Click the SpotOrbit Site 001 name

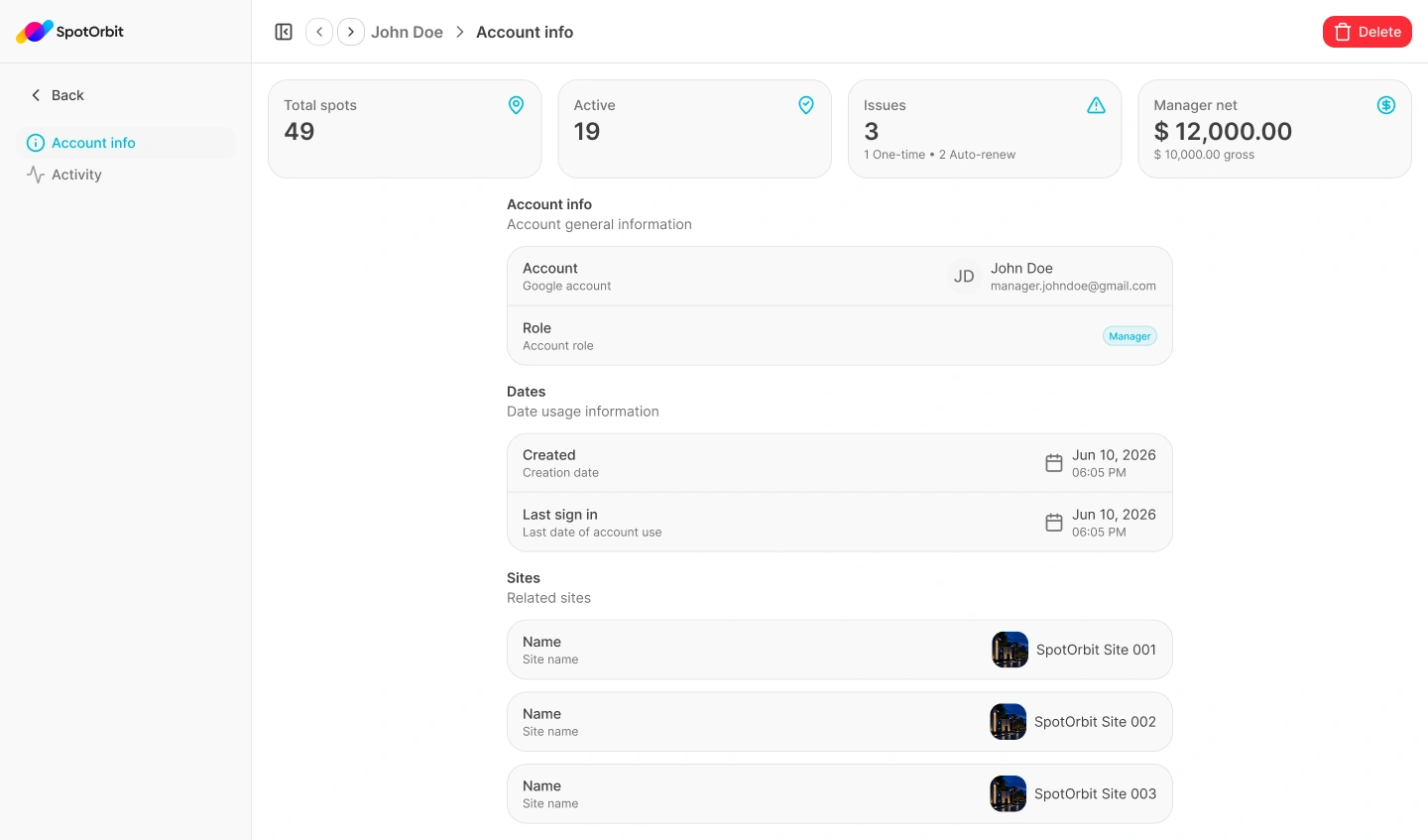click(1096, 650)
